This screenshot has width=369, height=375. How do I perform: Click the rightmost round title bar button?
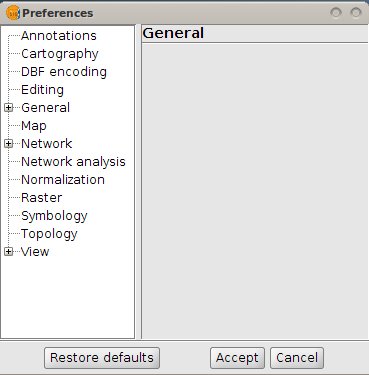(x=356, y=13)
